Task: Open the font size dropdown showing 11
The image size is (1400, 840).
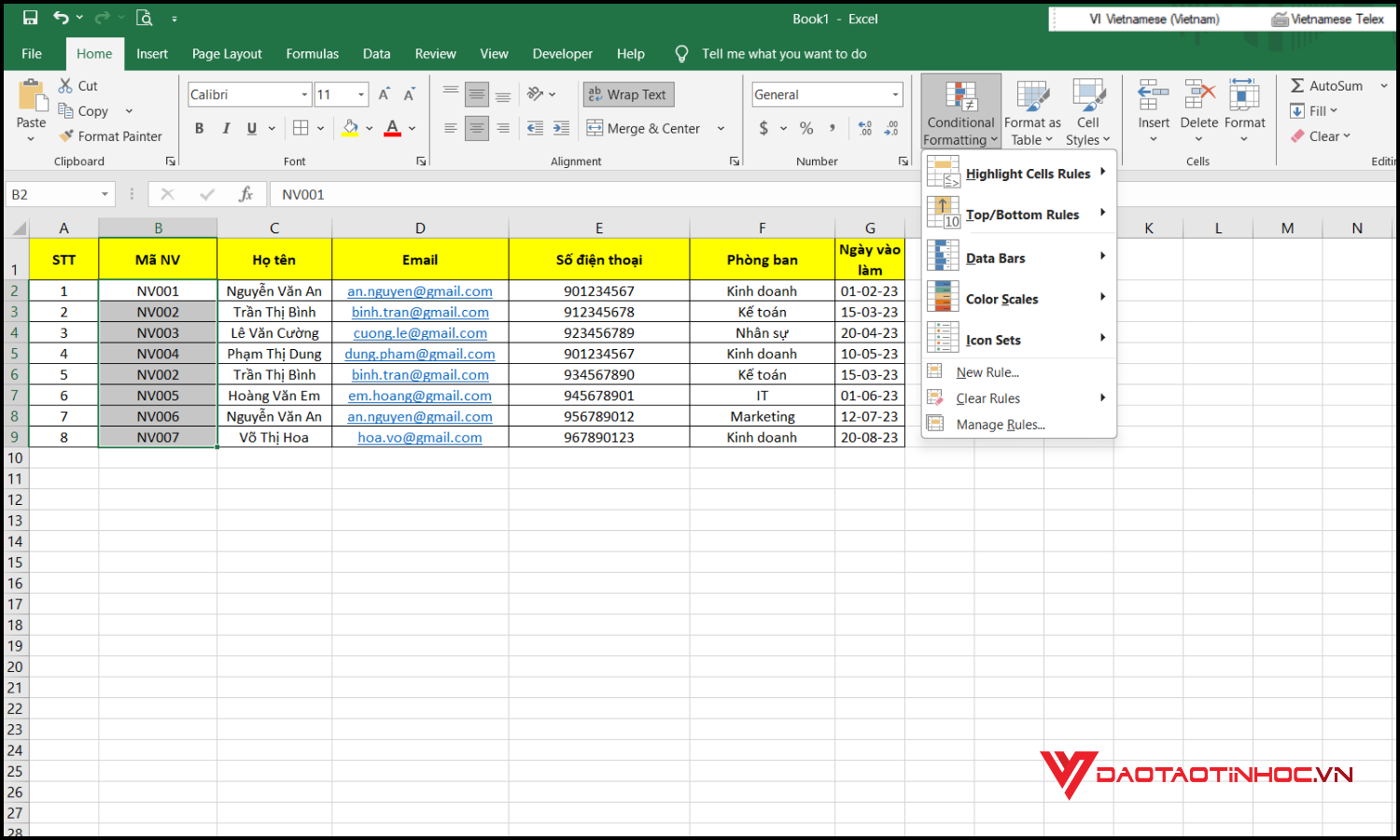Action: (360, 94)
